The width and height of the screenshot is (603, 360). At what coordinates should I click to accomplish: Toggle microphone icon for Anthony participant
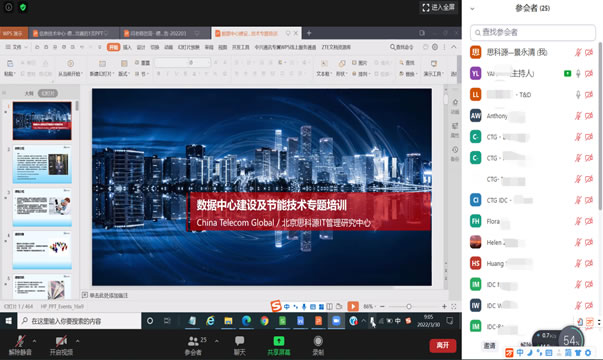coord(578,116)
